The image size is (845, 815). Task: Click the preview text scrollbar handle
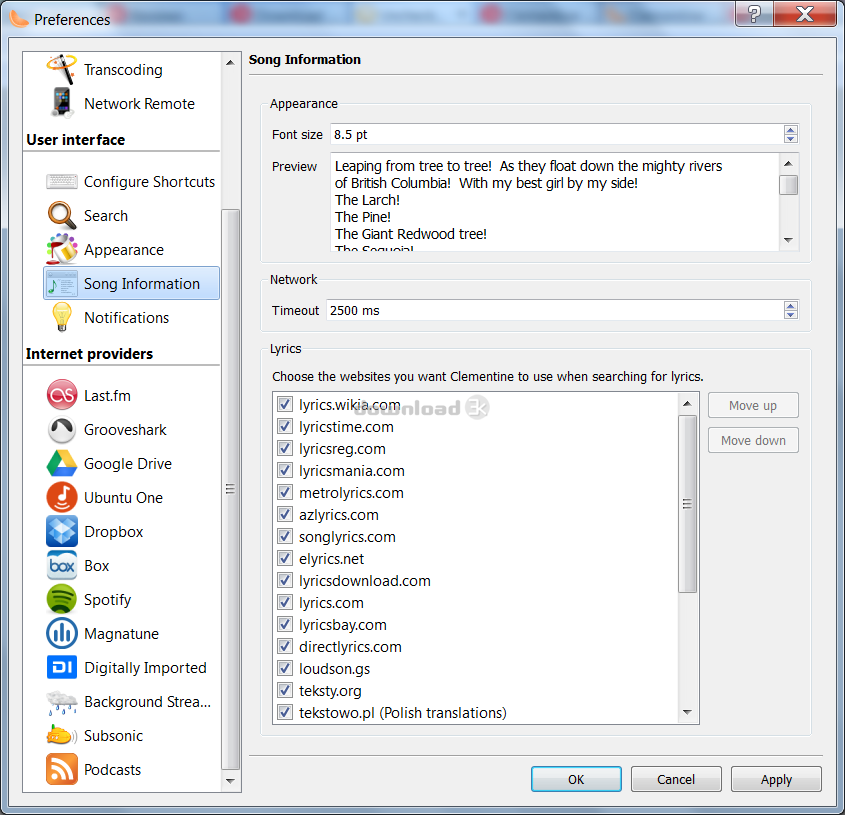tap(789, 185)
